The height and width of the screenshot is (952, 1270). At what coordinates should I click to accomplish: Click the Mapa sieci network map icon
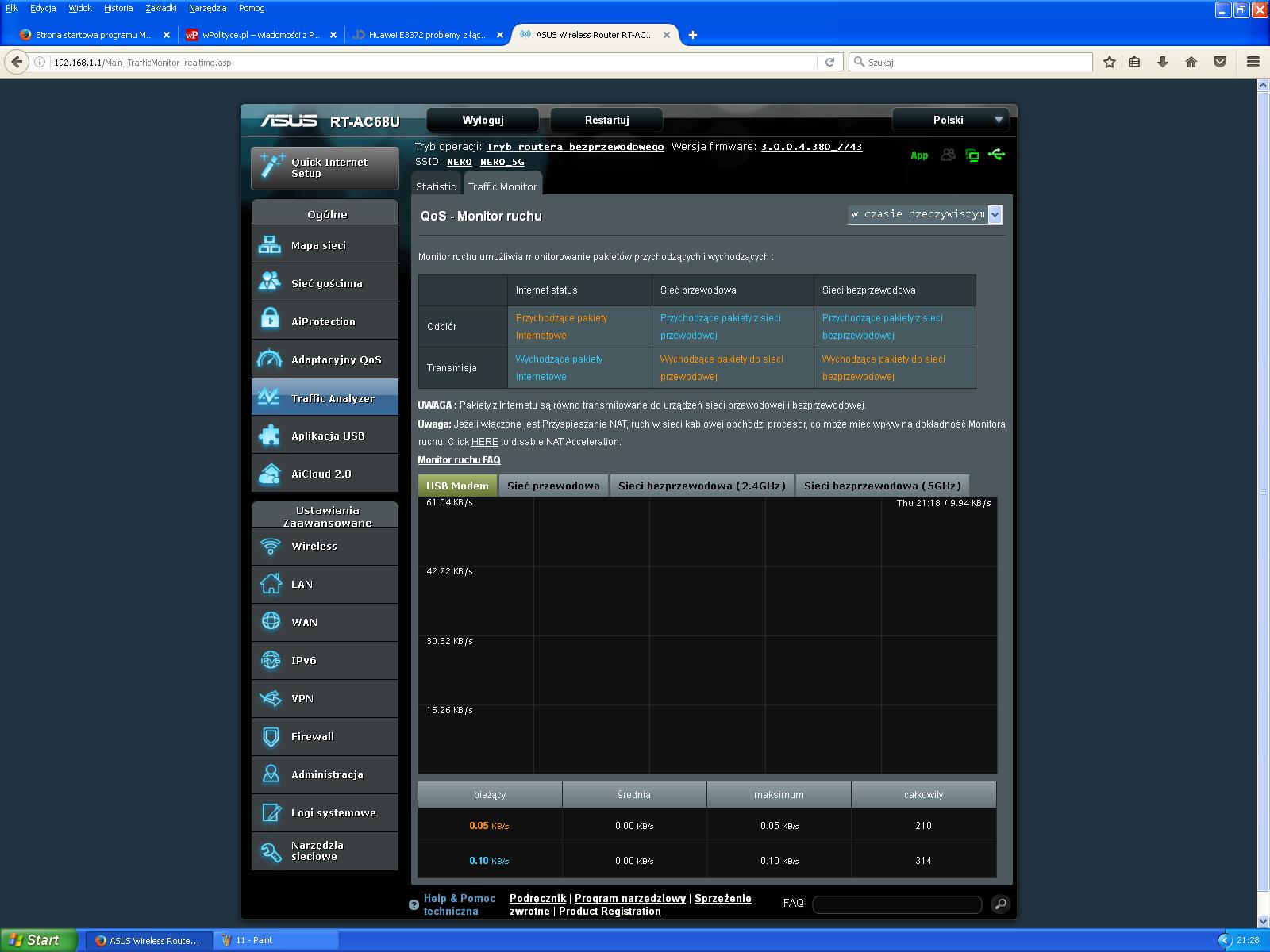[x=270, y=245]
